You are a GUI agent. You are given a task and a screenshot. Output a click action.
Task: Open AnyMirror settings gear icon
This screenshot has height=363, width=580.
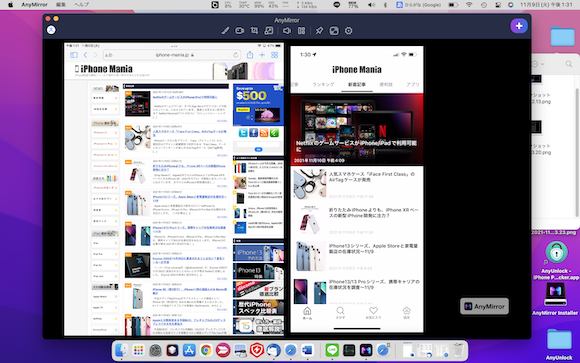tap(348, 31)
